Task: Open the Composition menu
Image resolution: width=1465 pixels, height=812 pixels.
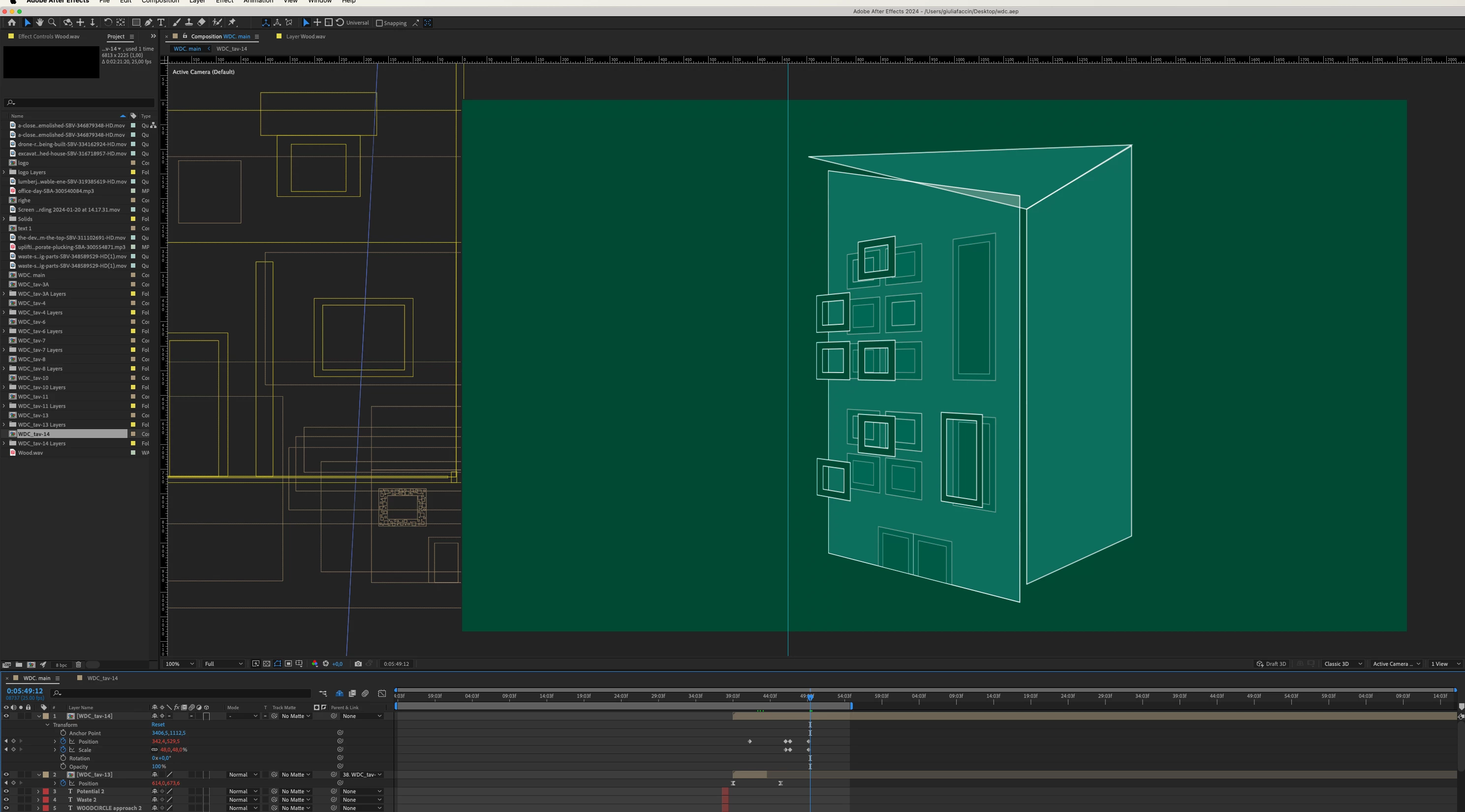Action: tap(160, 1)
